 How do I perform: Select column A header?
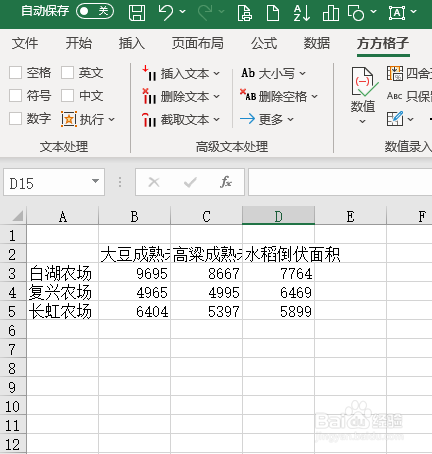click(x=63, y=216)
